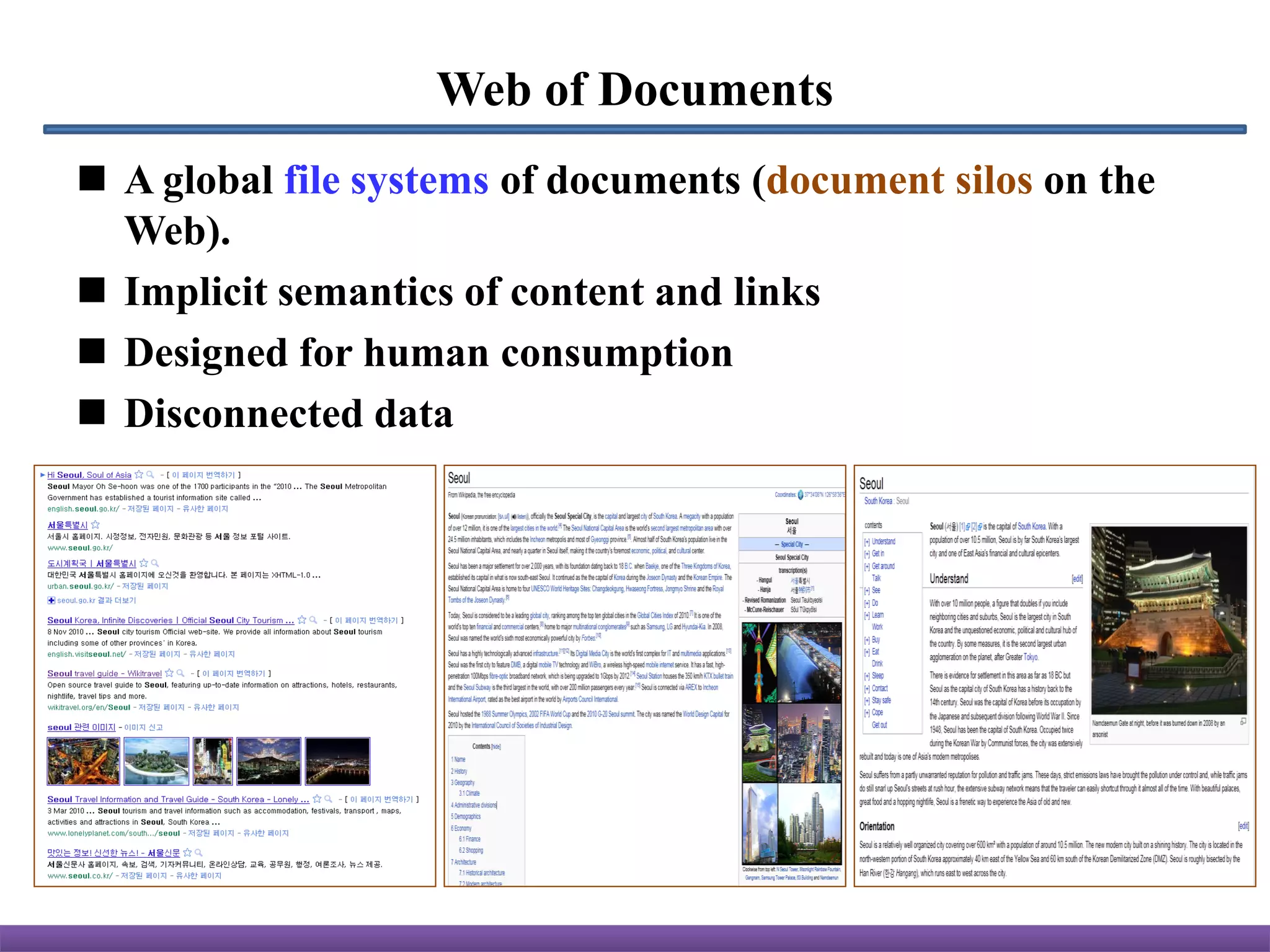Open the Hi Seoul, Soul of Asia result link

pyautogui.click(x=89, y=475)
